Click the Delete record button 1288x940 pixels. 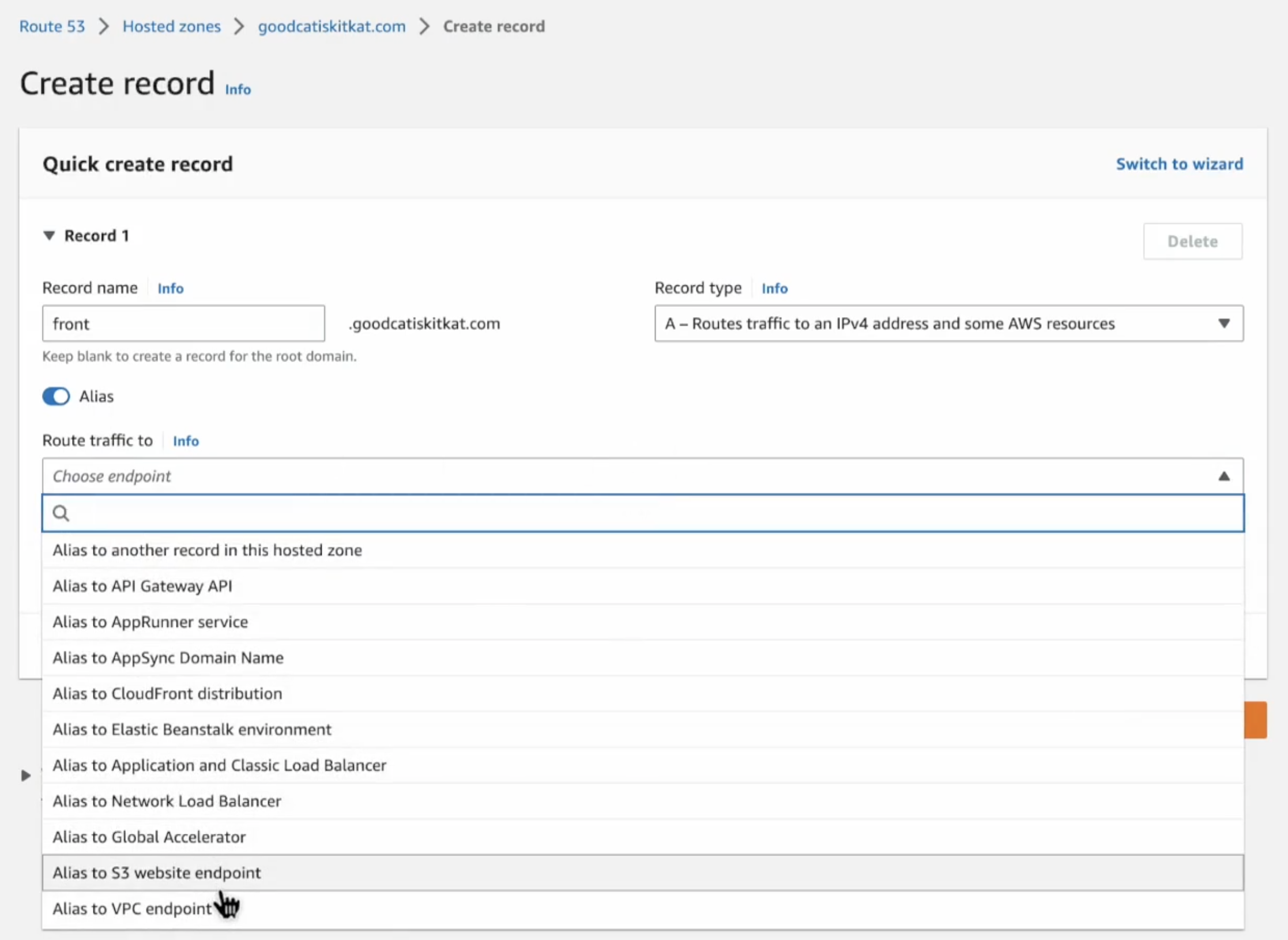[1192, 241]
